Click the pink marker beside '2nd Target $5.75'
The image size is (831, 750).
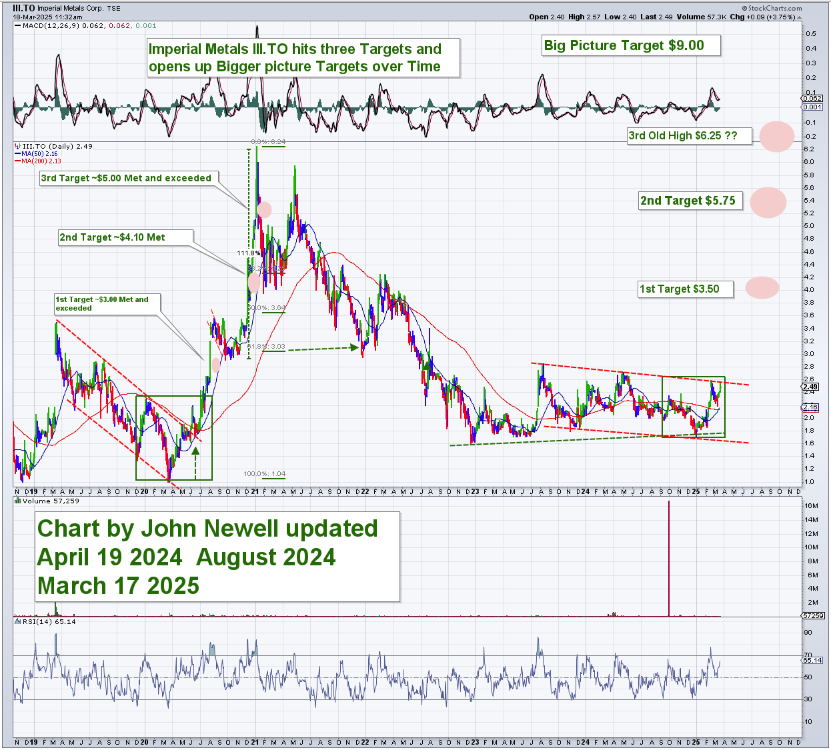pyautogui.click(x=767, y=202)
